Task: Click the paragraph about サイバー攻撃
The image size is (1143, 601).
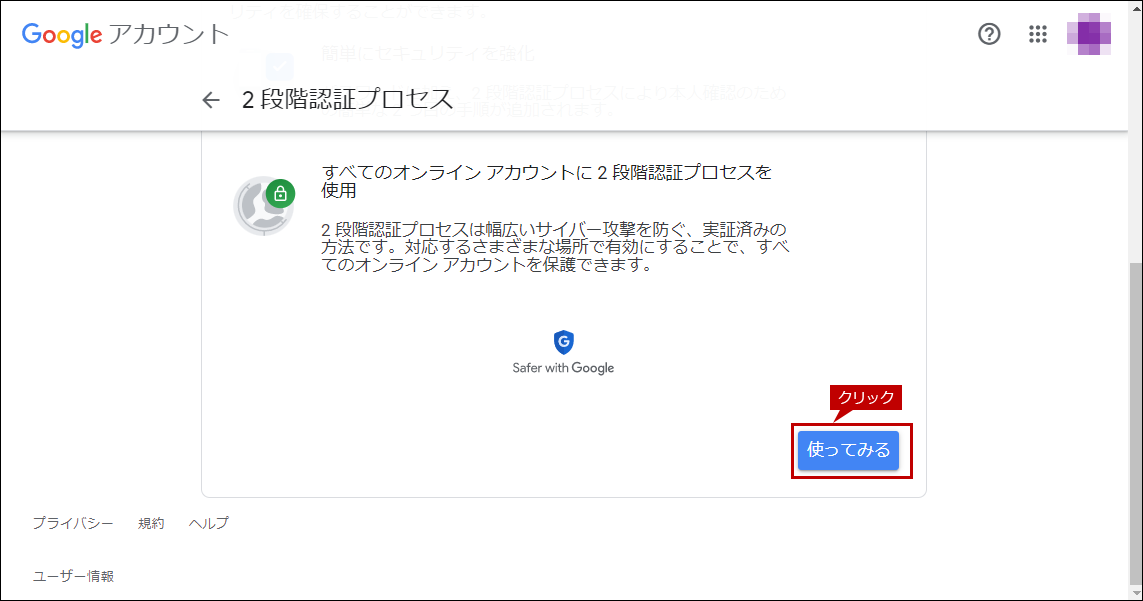Action: click(555, 247)
